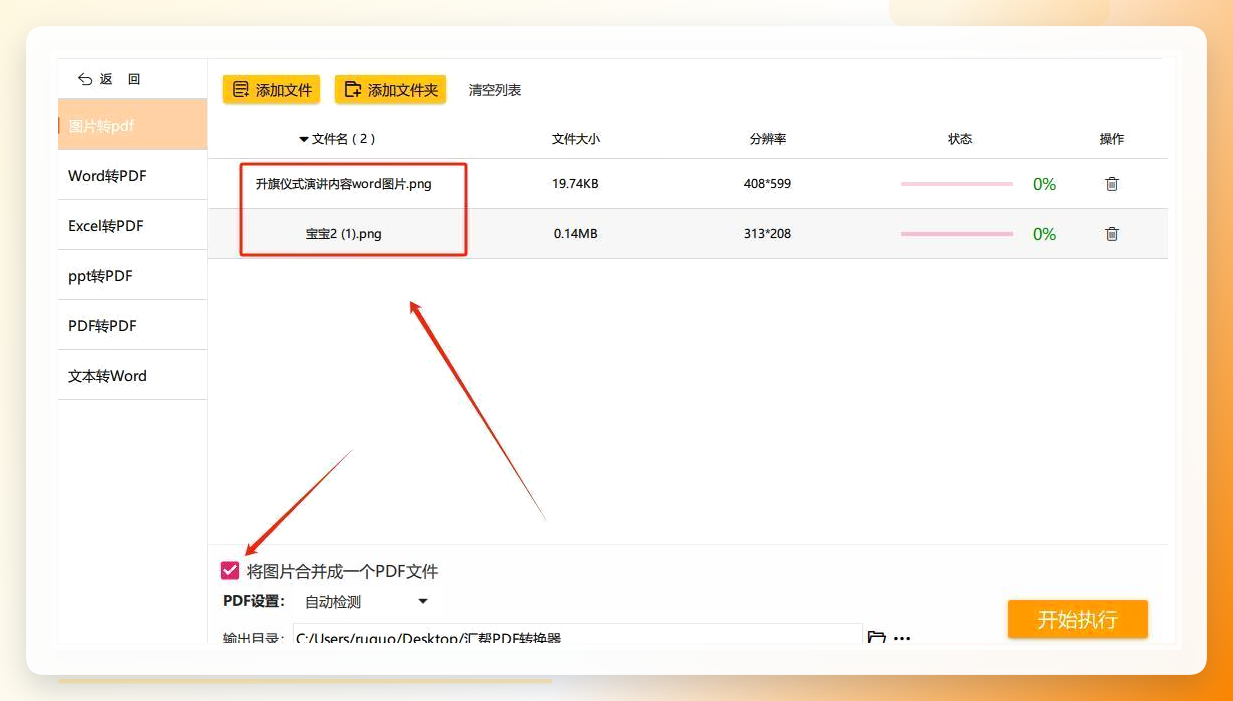Select file 宝宝2 (1).png

point(344,234)
